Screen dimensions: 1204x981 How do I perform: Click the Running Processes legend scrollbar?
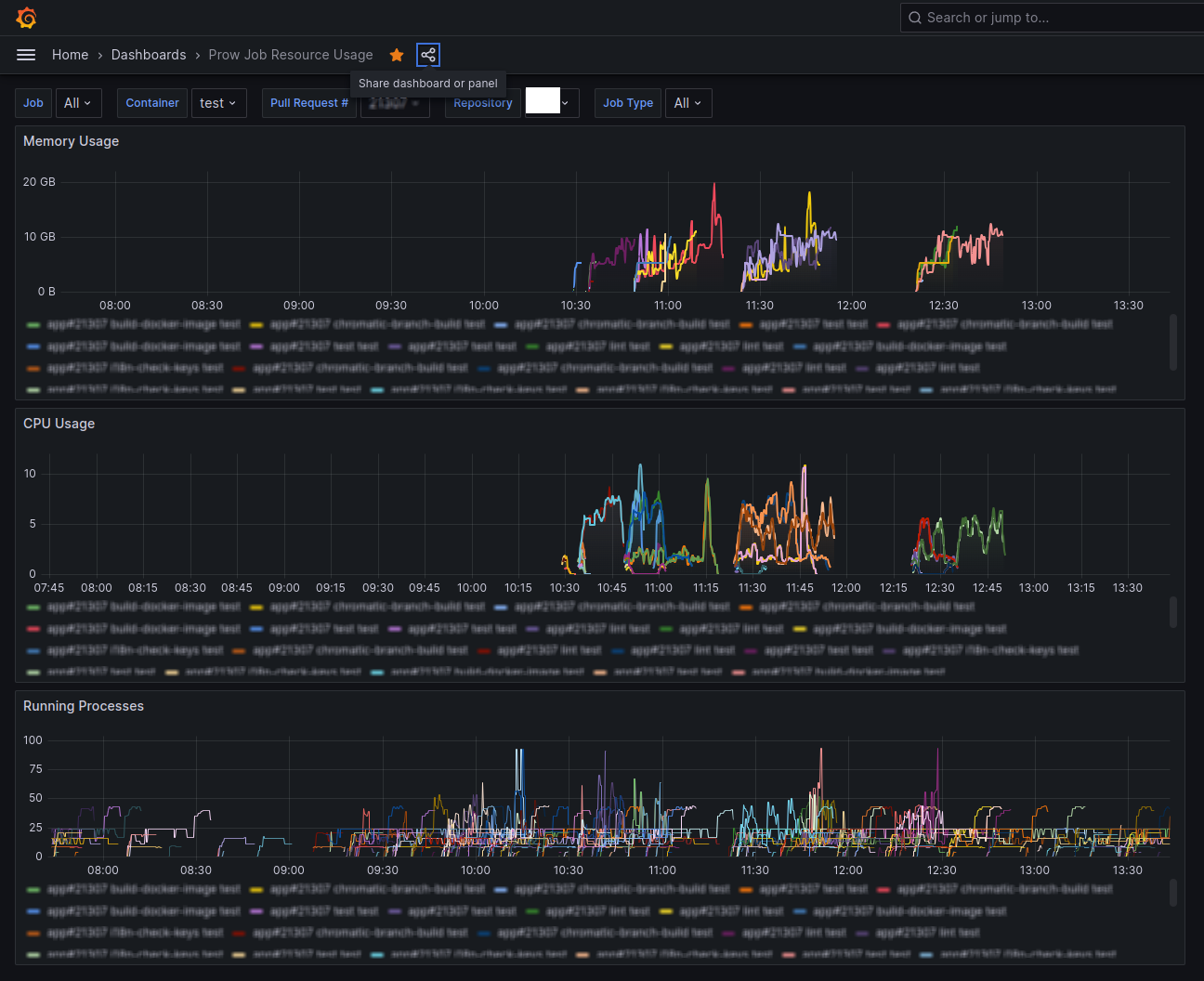1173,893
